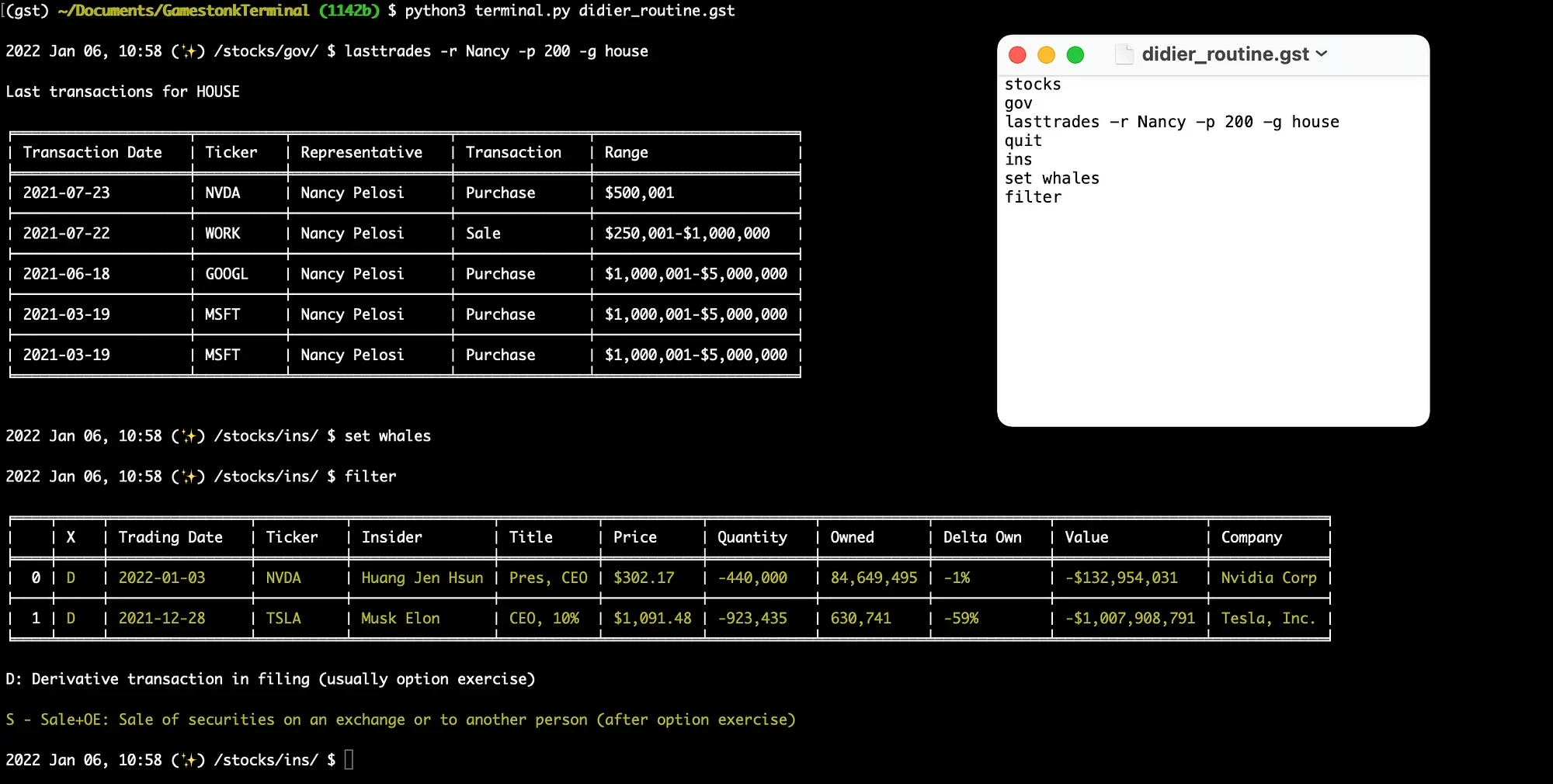
Task: Click the didier_routine.gst document icon
Action: point(1124,54)
